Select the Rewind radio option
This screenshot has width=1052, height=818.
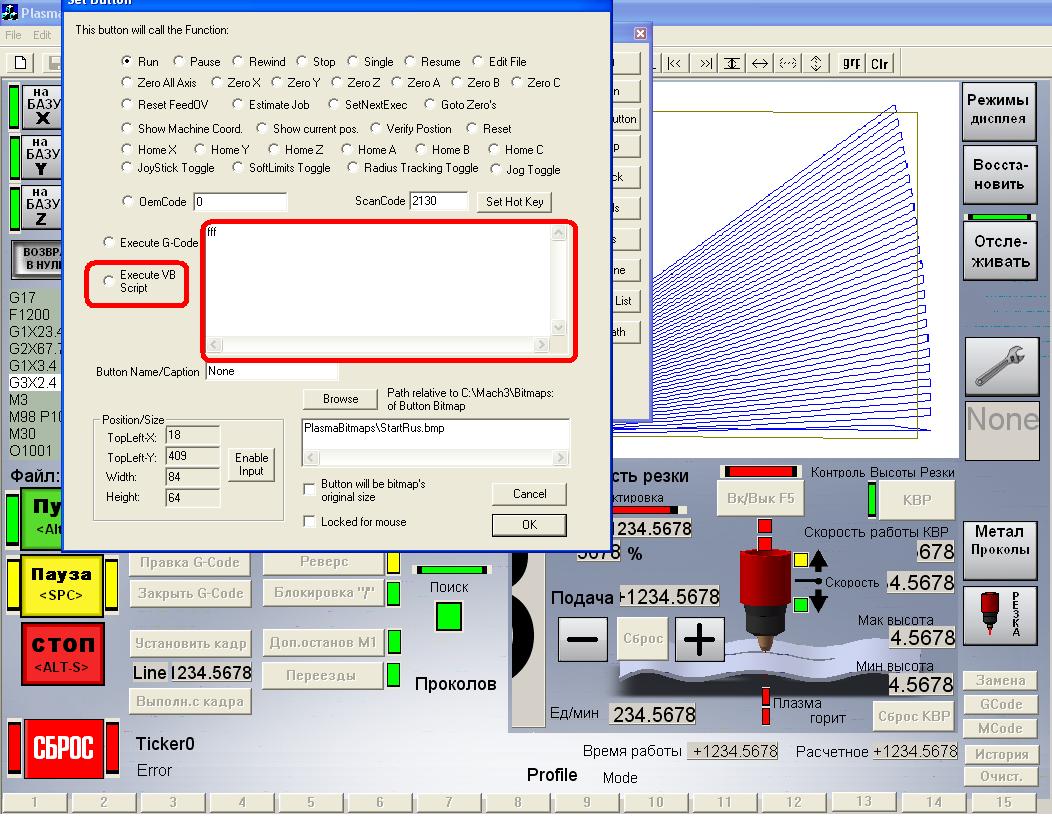point(238,61)
